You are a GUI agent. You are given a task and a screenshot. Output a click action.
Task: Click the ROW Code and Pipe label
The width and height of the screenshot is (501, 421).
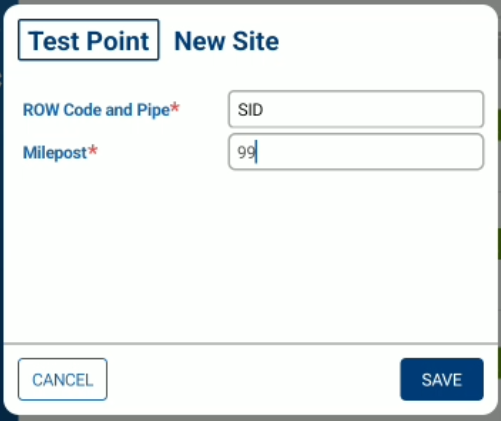pos(96,110)
